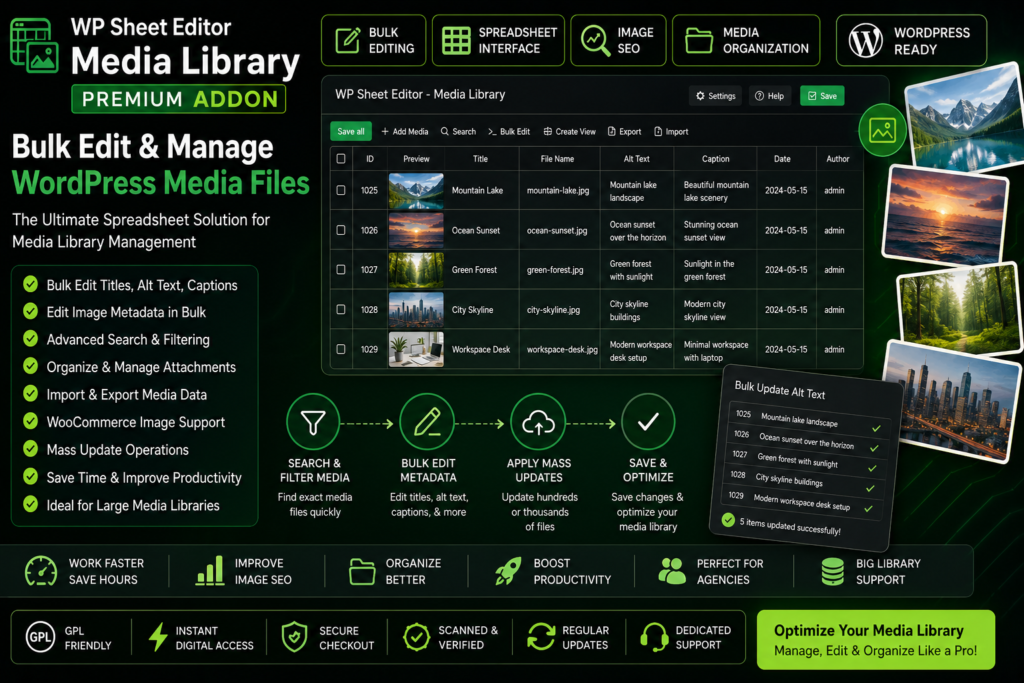Click the Spreadsheet Interface grid icon
The height and width of the screenshot is (683, 1024).
(x=456, y=40)
